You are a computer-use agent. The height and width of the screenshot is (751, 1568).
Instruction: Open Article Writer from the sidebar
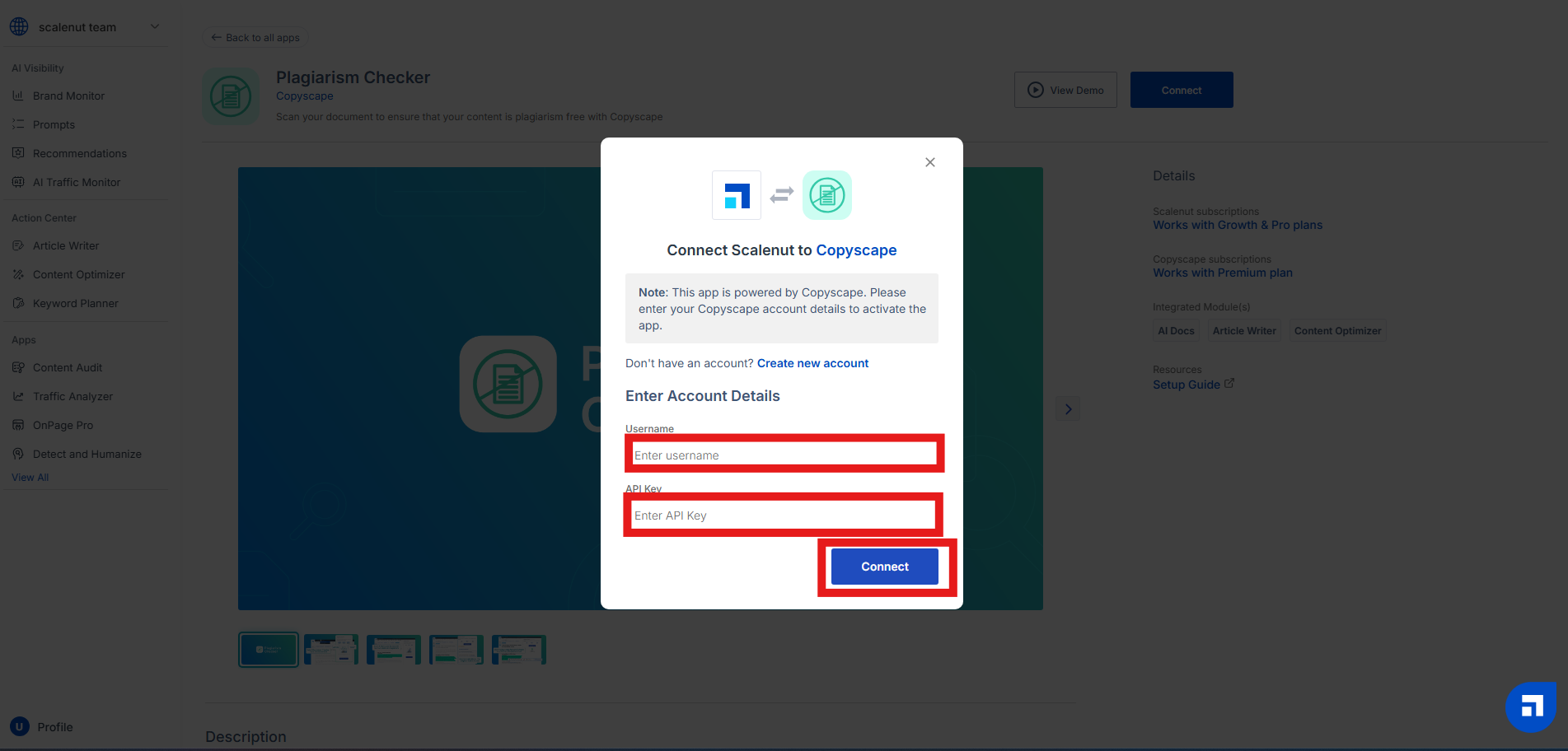[66, 245]
